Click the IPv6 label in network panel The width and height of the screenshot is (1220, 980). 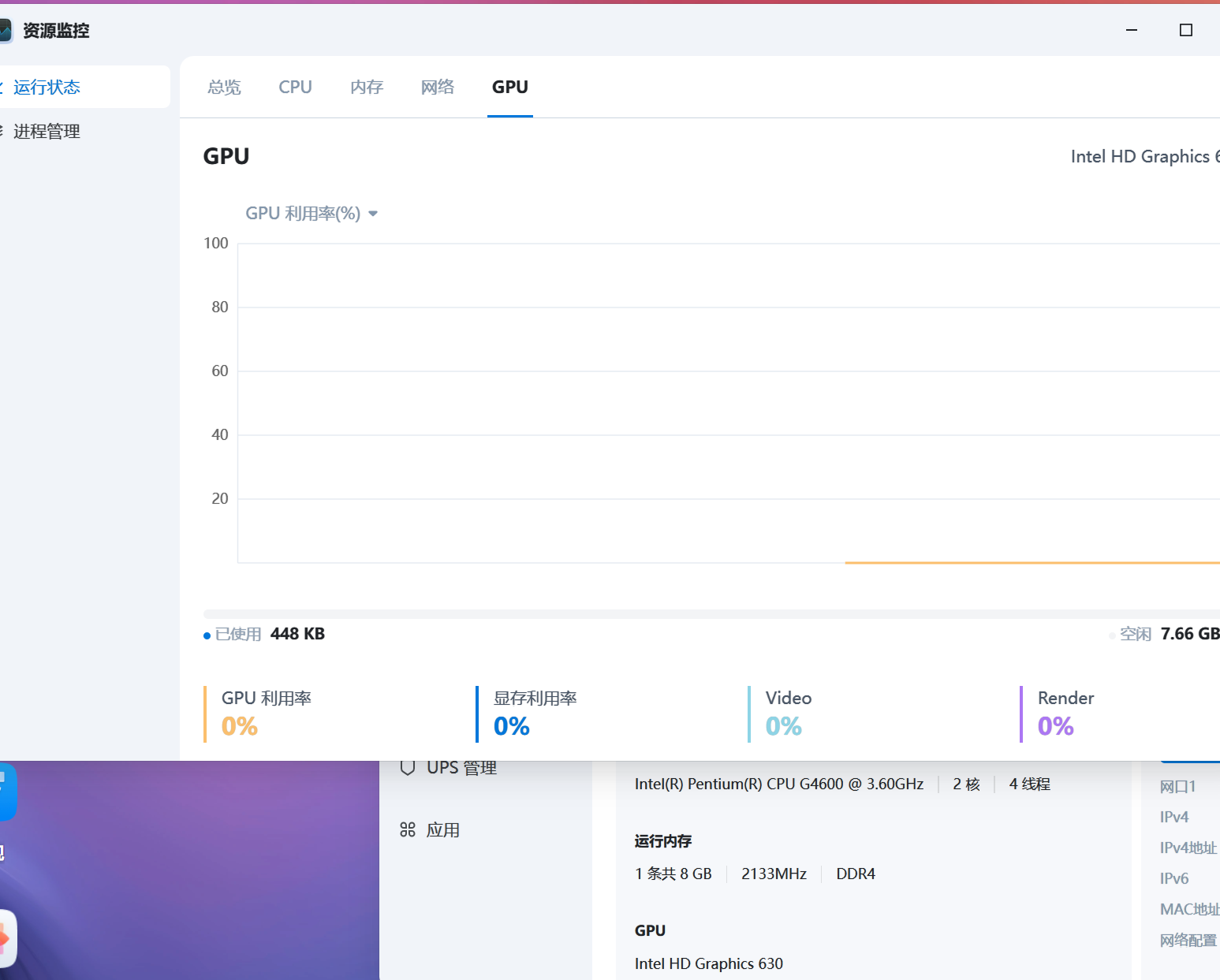click(1174, 878)
